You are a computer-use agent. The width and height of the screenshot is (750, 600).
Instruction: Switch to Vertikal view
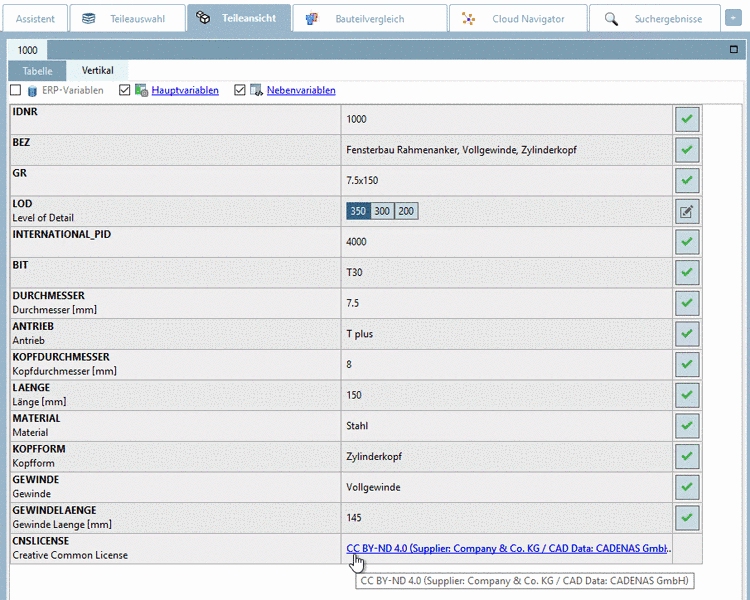(x=98, y=70)
